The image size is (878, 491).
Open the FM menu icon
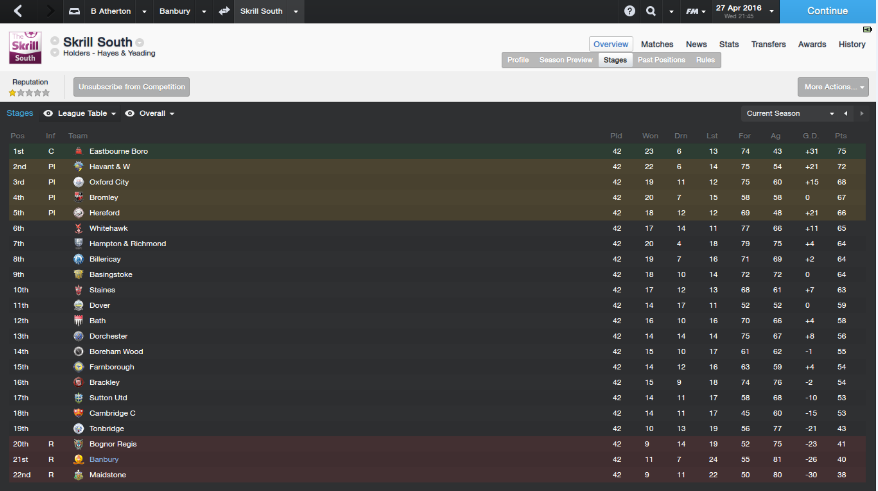click(x=693, y=11)
